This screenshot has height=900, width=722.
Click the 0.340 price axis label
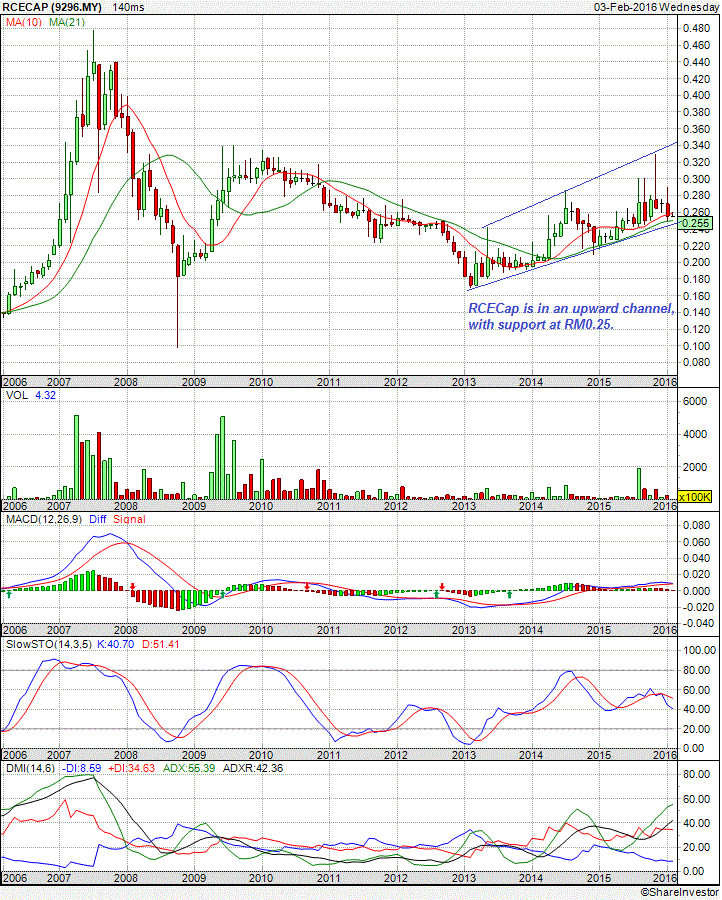pos(697,145)
